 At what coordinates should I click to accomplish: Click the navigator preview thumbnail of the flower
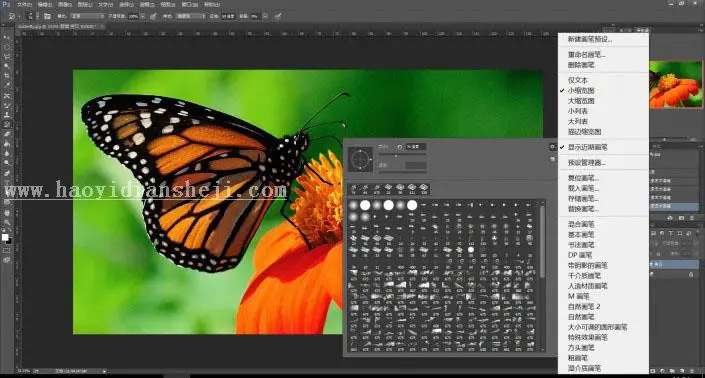coord(676,84)
